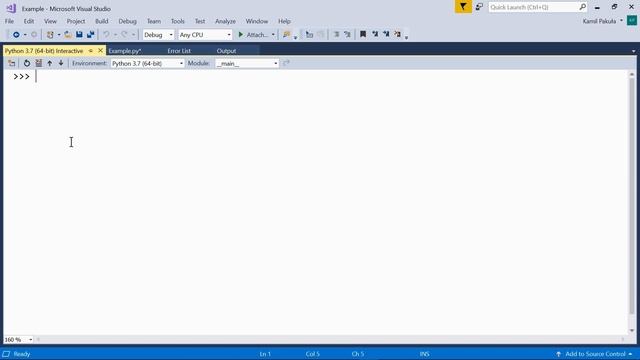
Task: Open the Edit menu
Action: point(29,21)
